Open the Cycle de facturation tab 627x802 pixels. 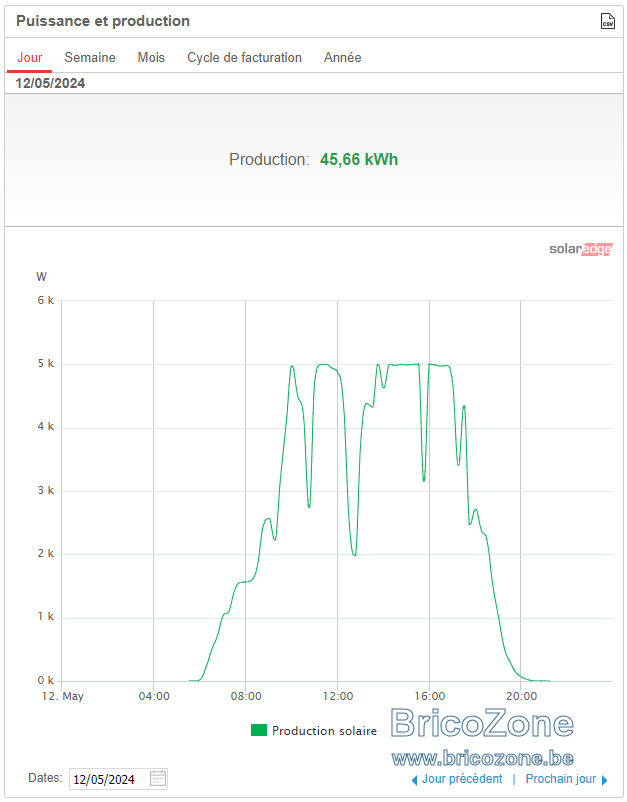pos(244,57)
